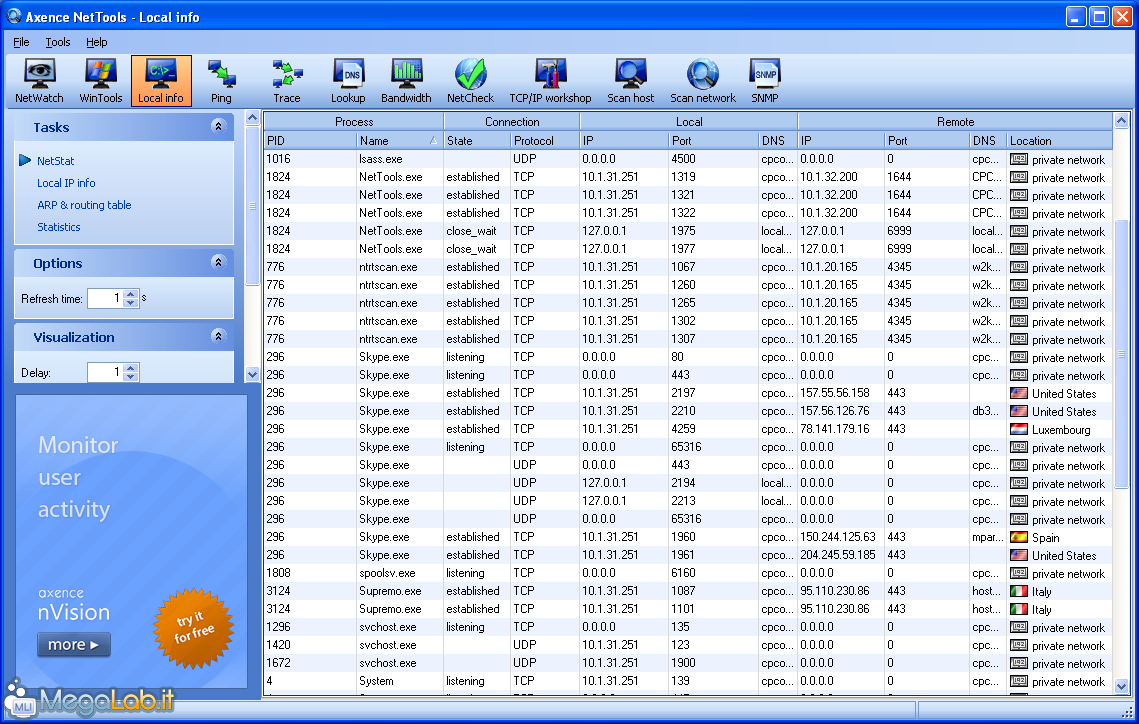Click the sidebar scroll down arrow
This screenshot has width=1139, height=724.
[x=252, y=375]
